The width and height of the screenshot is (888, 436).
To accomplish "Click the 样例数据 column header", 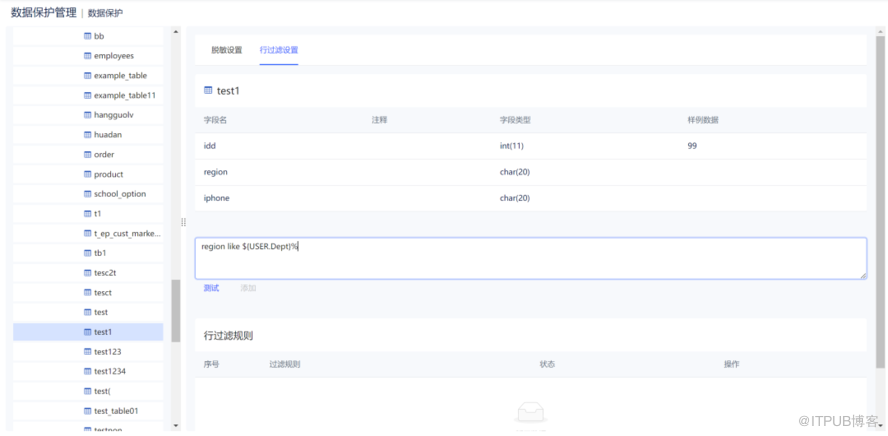I will [x=703, y=120].
